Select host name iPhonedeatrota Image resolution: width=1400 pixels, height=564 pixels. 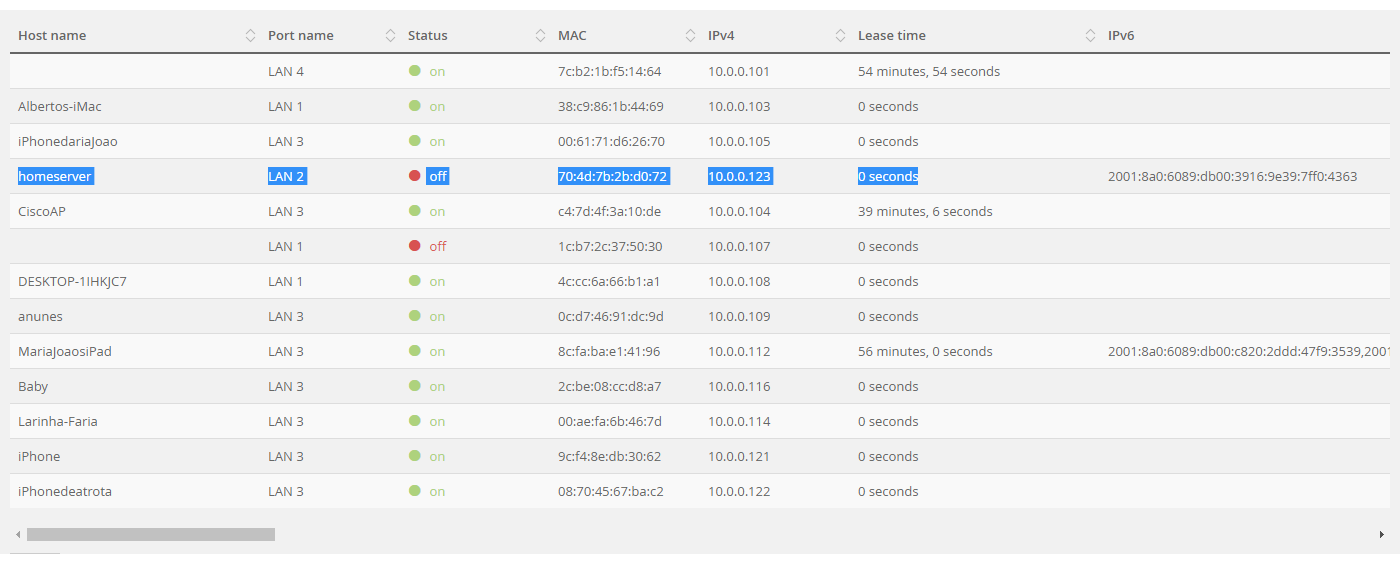pos(65,491)
